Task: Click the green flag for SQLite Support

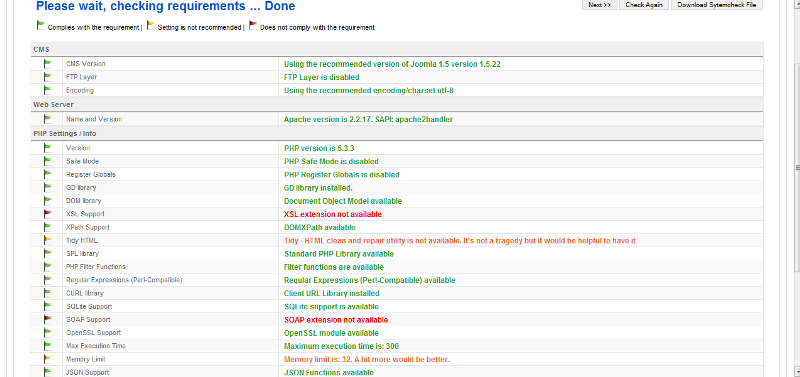Action: (x=48, y=307)
